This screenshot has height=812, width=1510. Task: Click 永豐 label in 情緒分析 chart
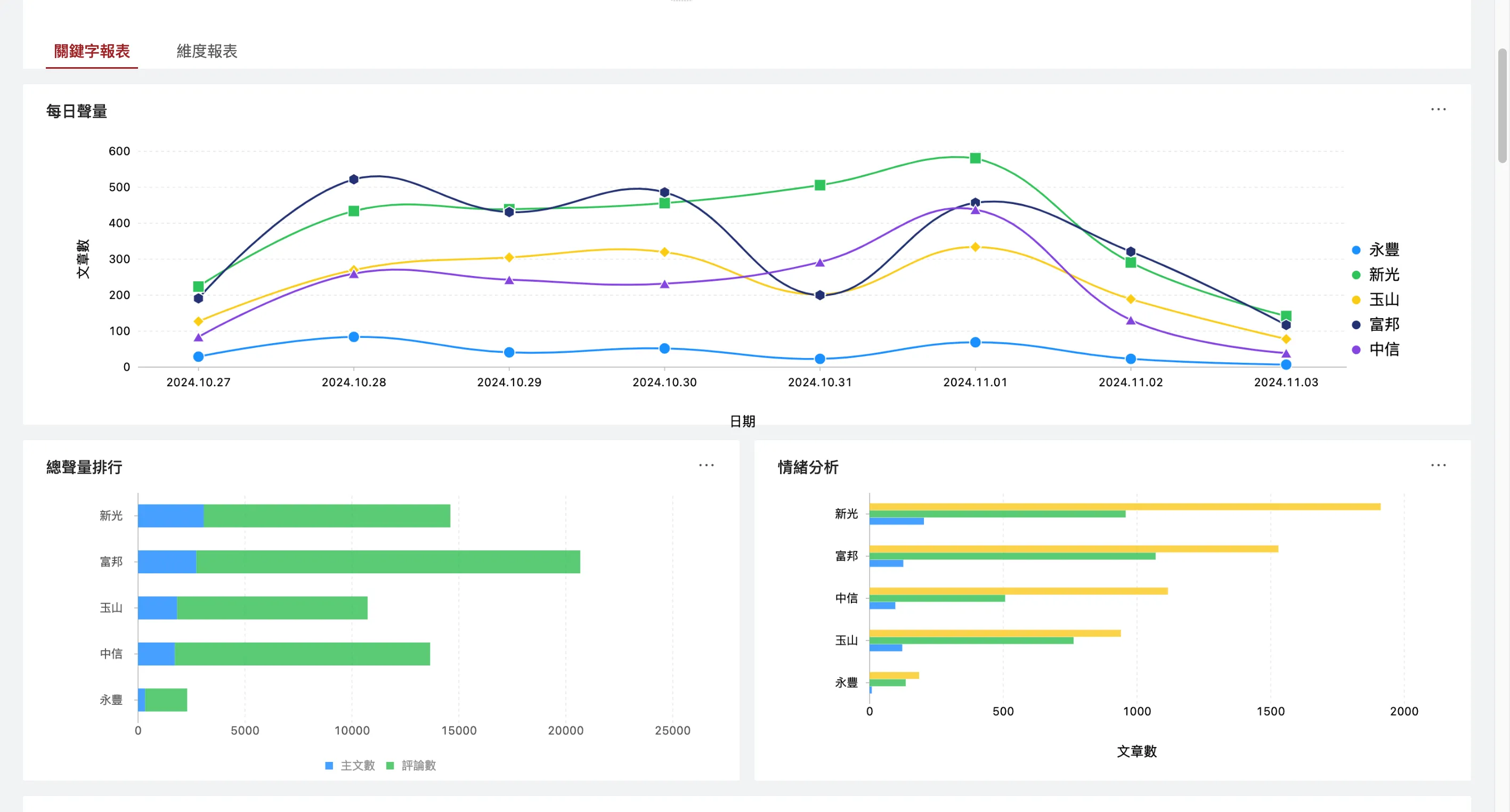(847, 683)
